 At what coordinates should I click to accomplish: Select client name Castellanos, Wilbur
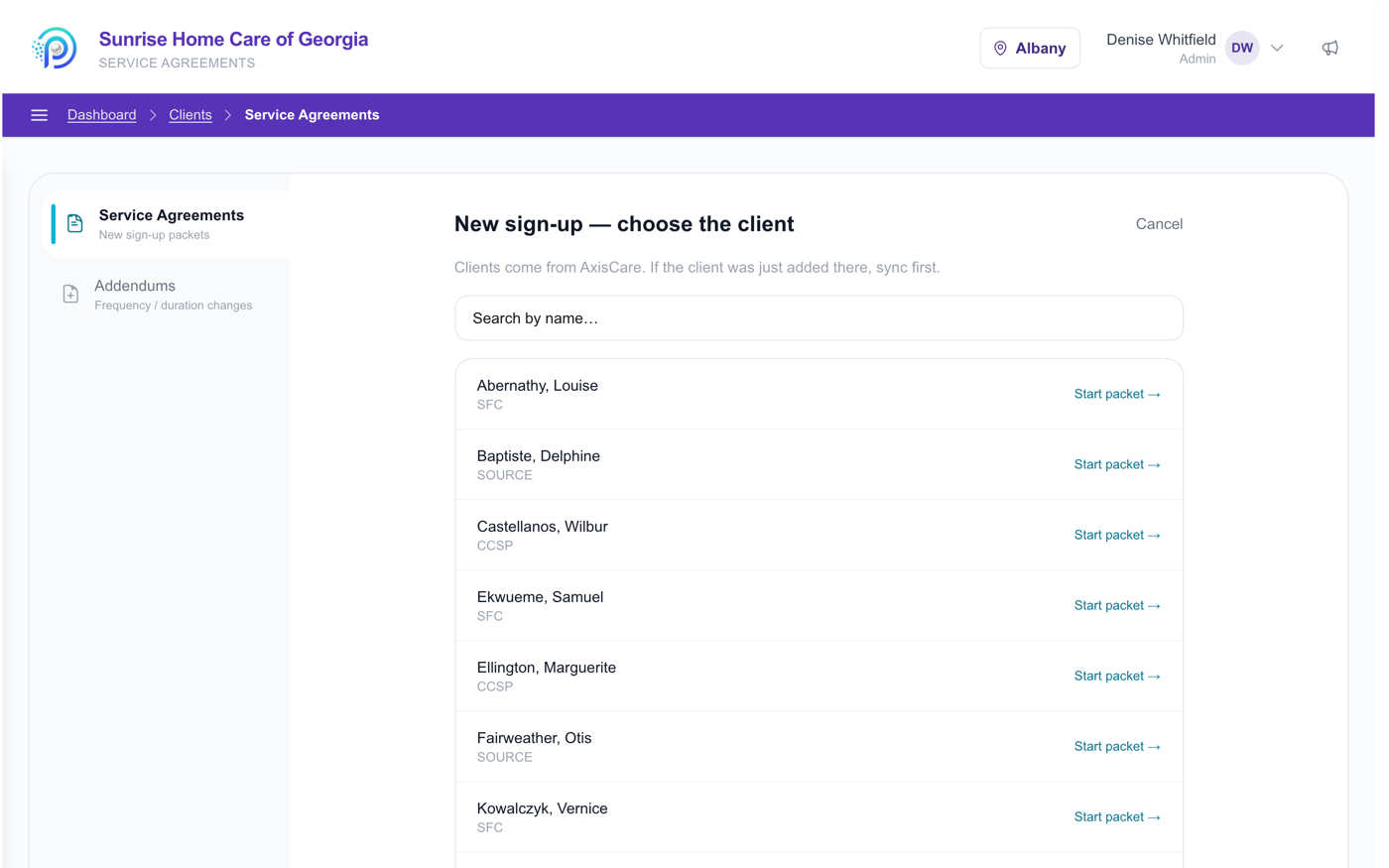pyautogui.click(x=542, y=527)
